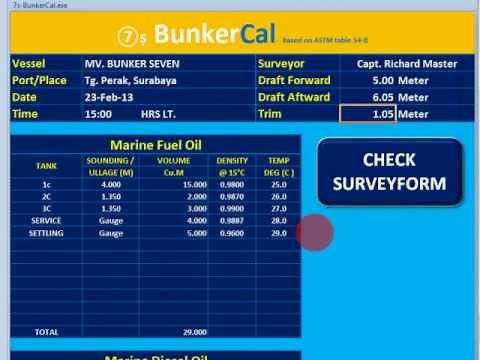
Task: Click the VOLUME Cu.M column header
Action: point(174,166)
